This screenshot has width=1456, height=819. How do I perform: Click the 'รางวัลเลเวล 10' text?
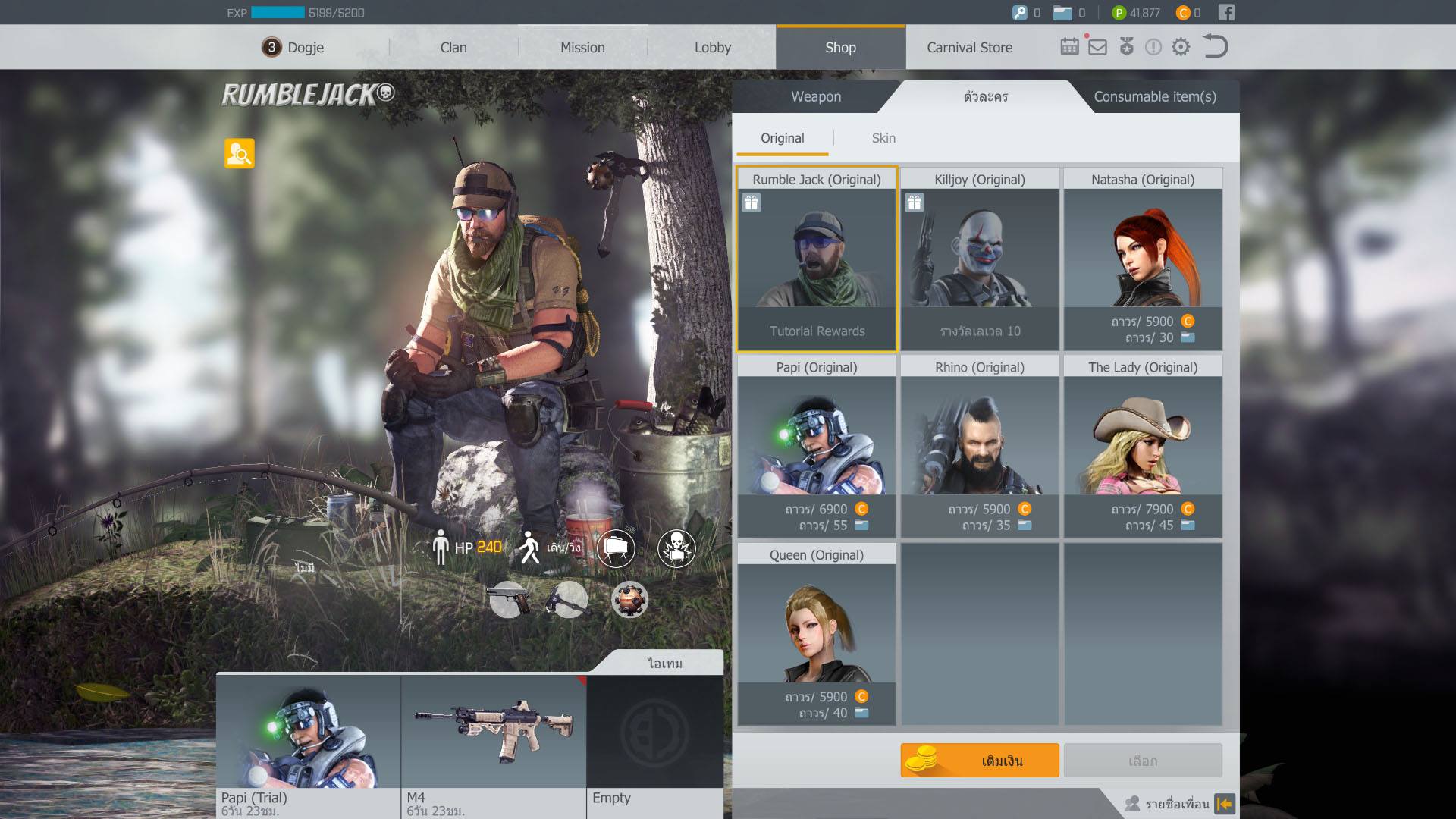(x=980, y=331)
